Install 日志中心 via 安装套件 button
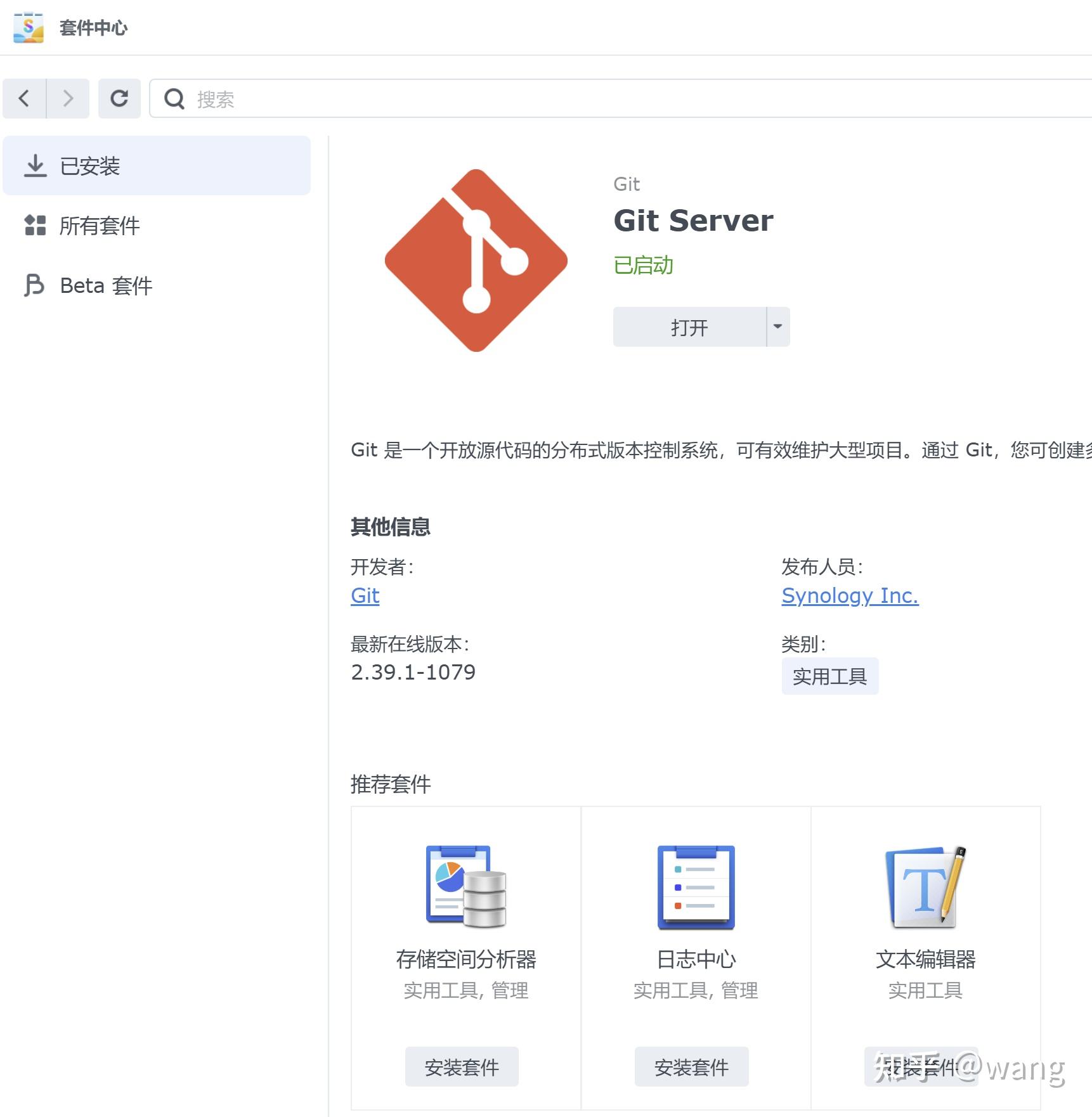1092x1117 pixels. coord(691,1066)
